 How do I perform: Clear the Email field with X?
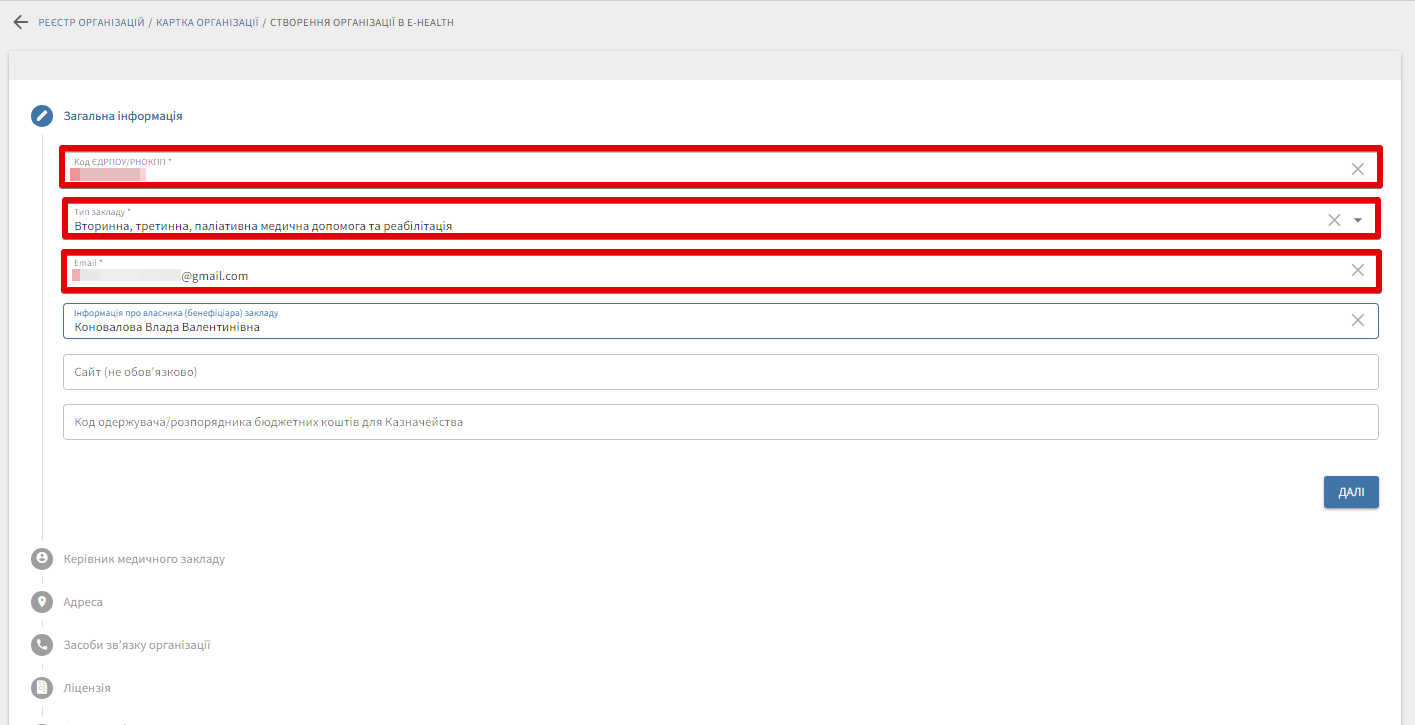pyautogui.click(x=1357, y=270)
